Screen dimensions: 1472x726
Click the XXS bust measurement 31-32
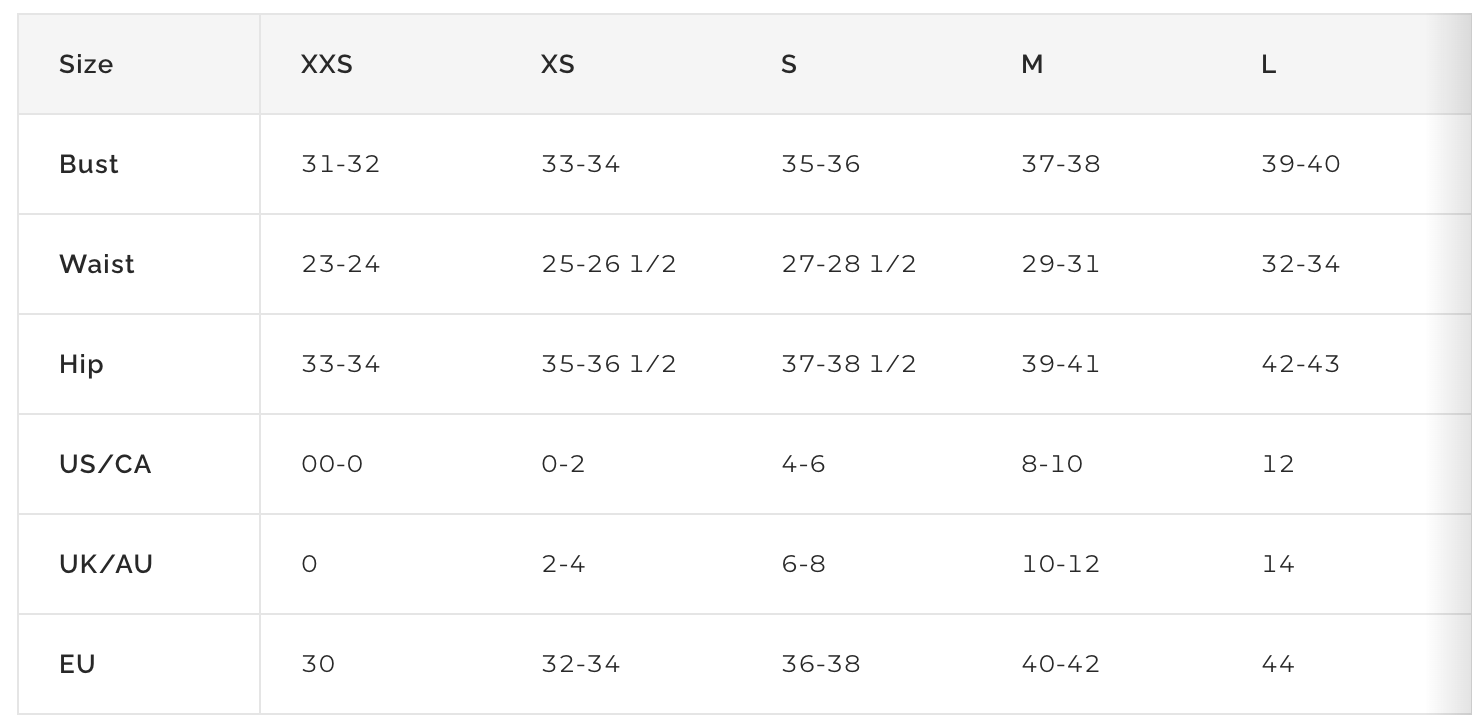pos(341,164)
